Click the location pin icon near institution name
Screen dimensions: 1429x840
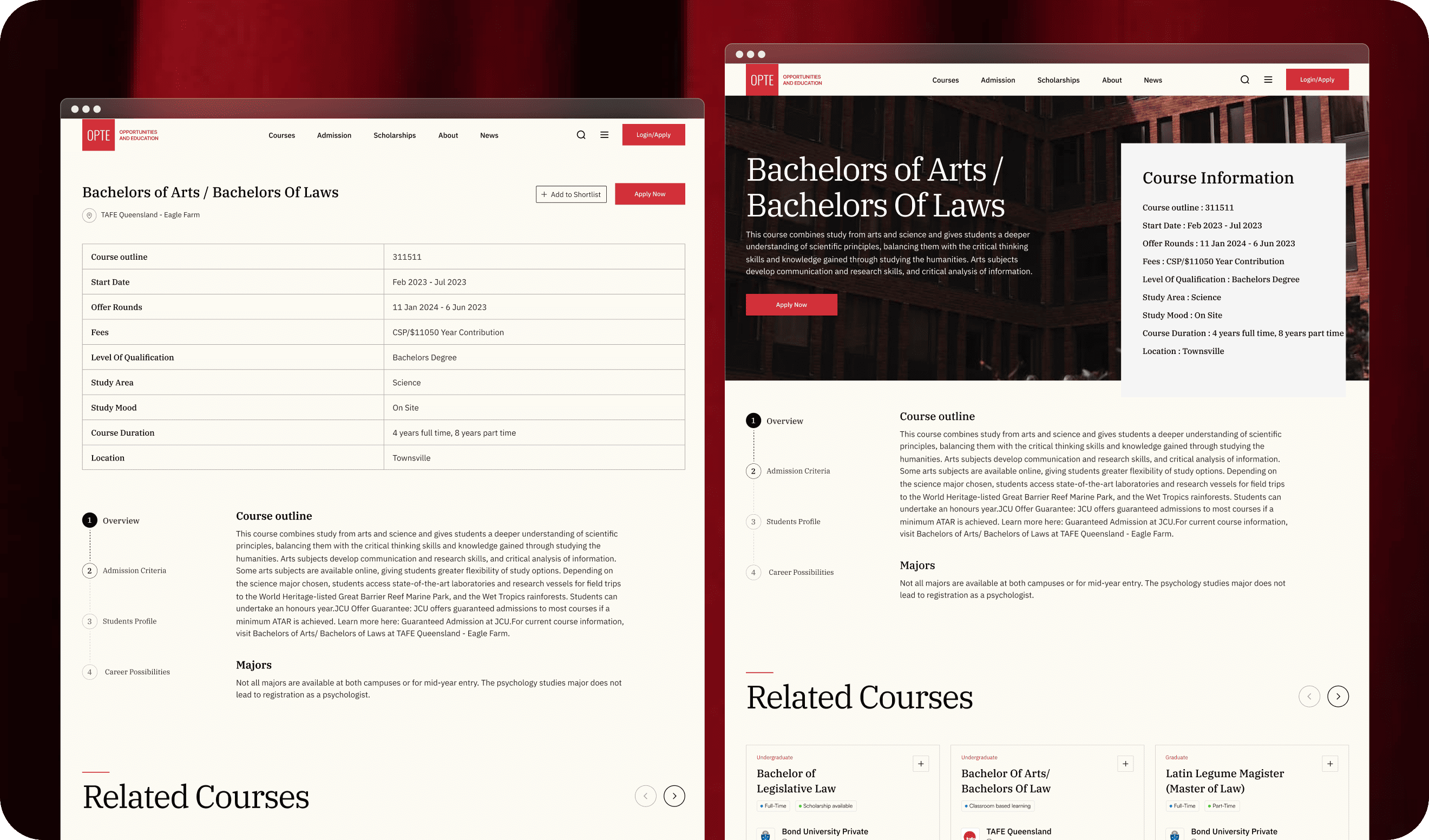click(x=89, y=214)
